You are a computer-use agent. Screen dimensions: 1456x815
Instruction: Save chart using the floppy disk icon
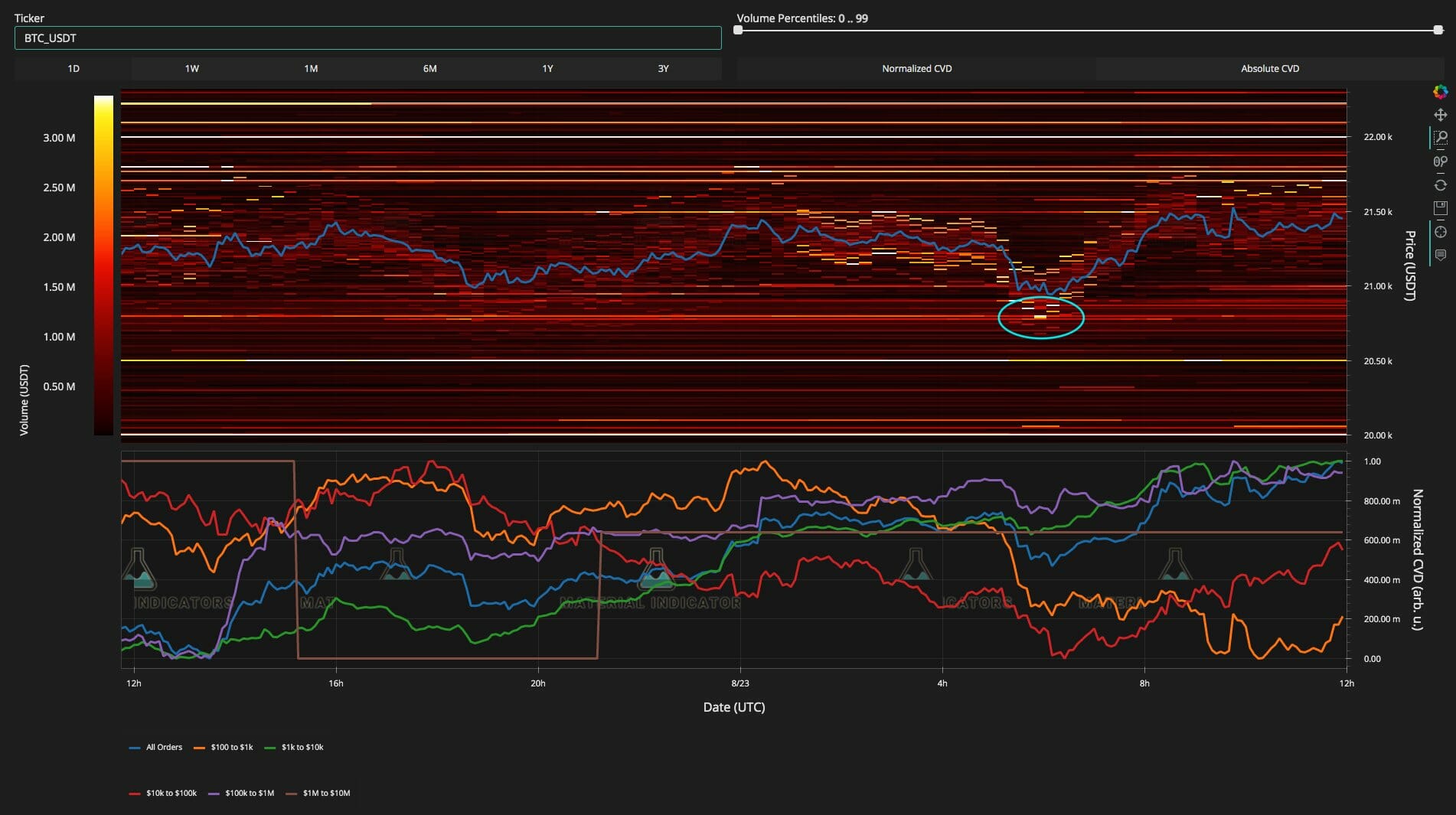click(1440, 208)
